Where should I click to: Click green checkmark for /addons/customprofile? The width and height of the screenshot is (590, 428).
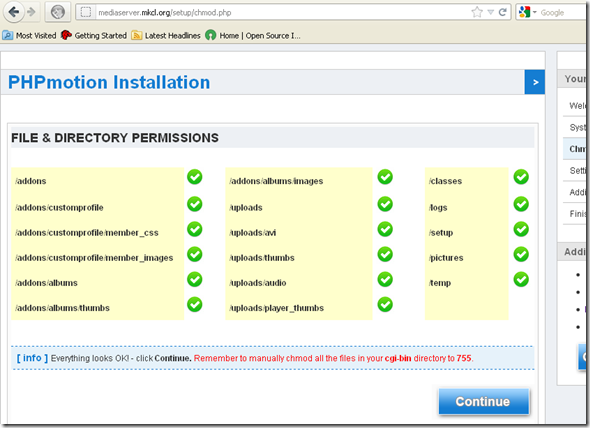point(195,204)
